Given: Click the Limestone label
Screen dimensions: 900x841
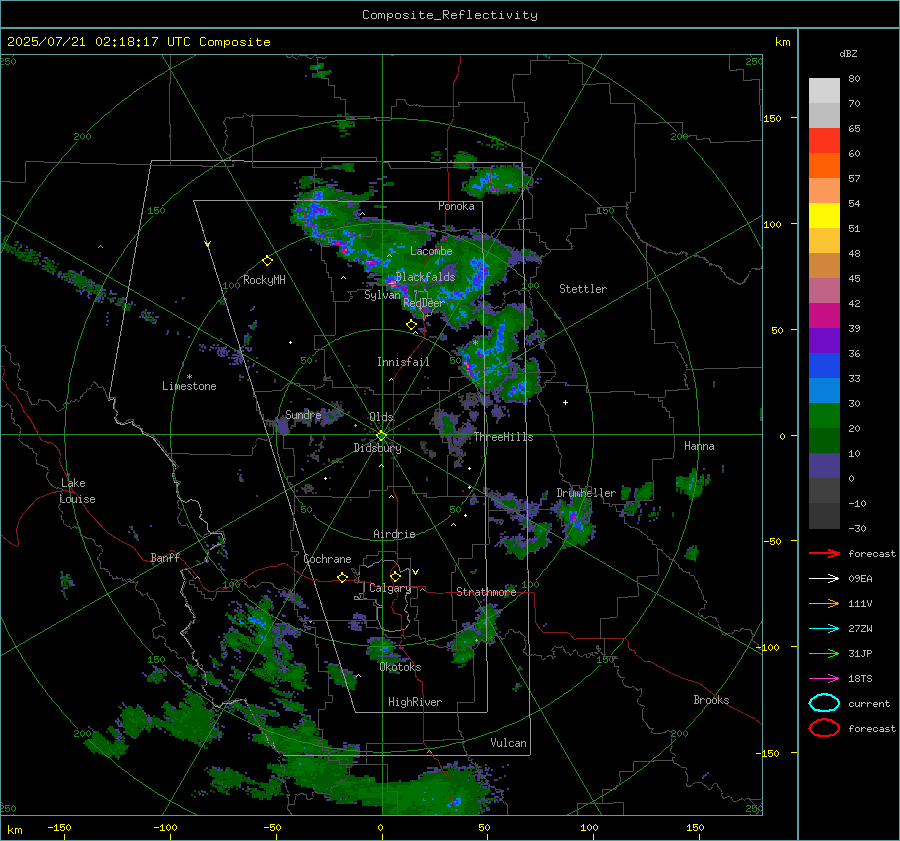Looking at the screenshot, I should click(x=189, y=386).
